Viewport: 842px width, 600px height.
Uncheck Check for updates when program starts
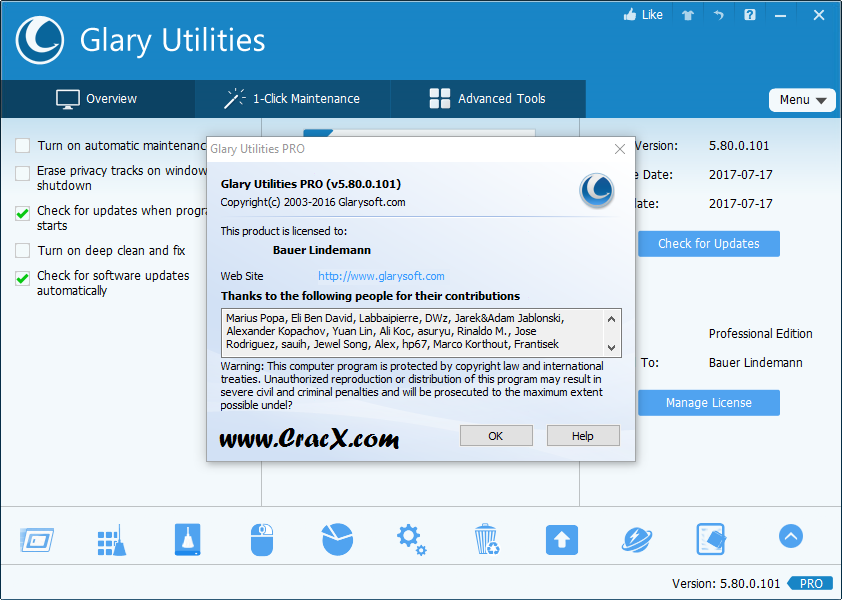coord(23,213)
